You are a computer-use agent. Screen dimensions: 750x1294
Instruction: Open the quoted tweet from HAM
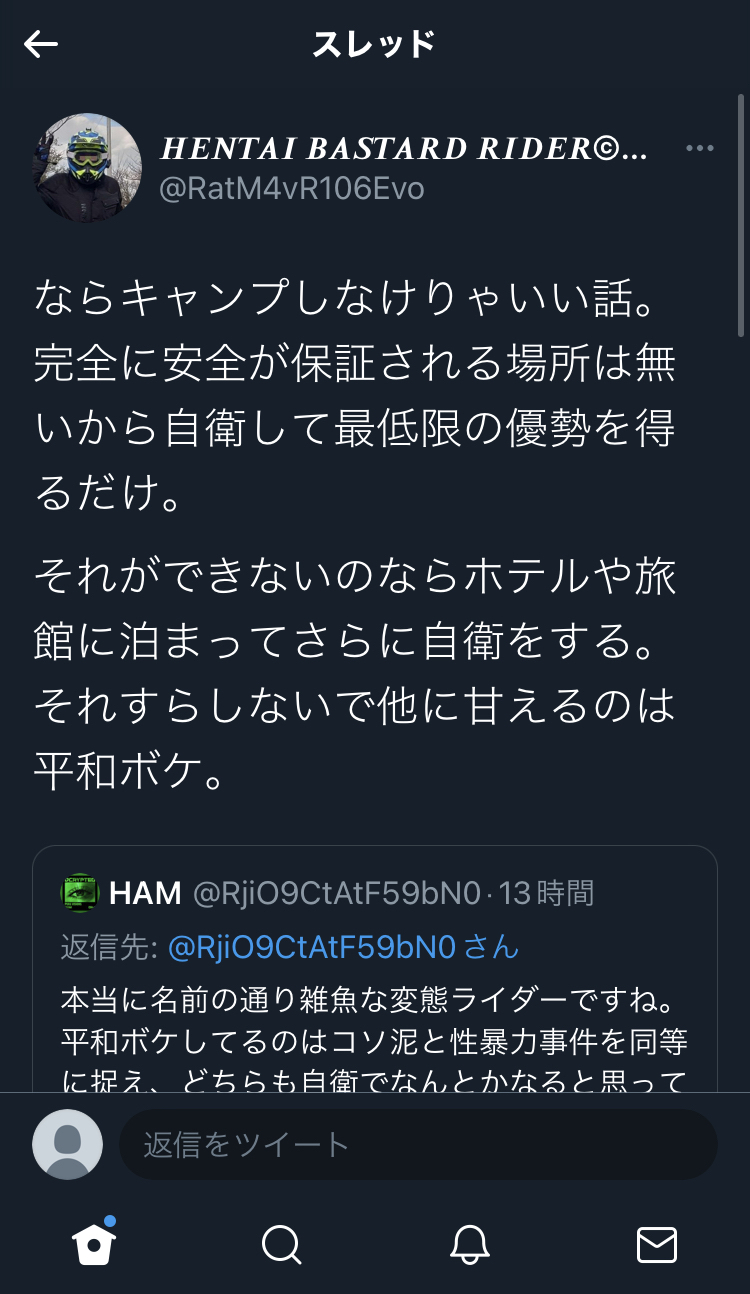[375, 970]
